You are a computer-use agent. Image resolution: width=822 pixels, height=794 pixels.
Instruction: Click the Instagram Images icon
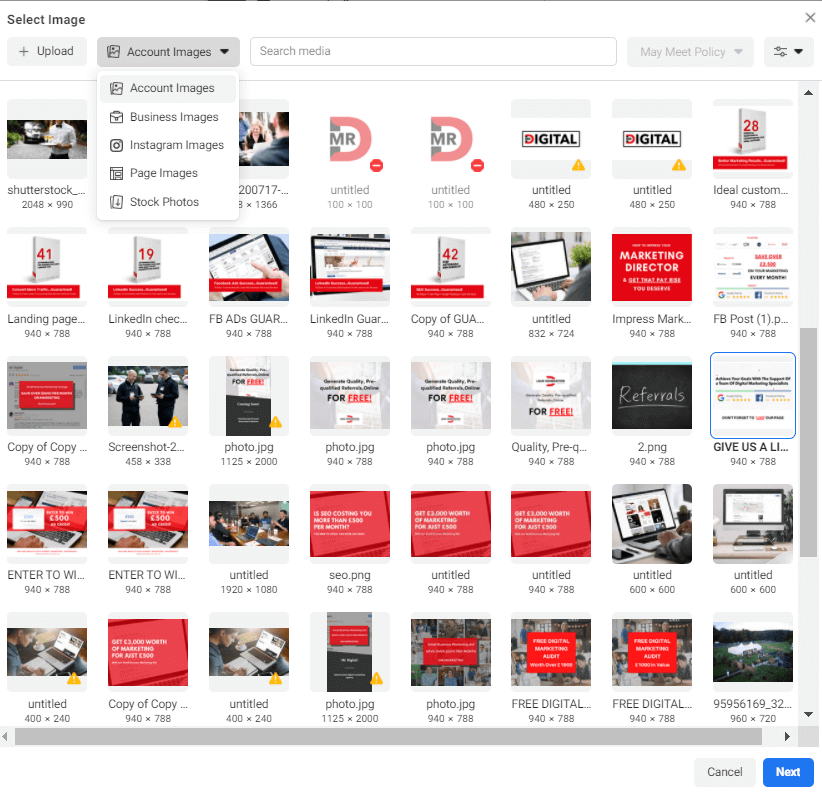click(x=117, y=145)
